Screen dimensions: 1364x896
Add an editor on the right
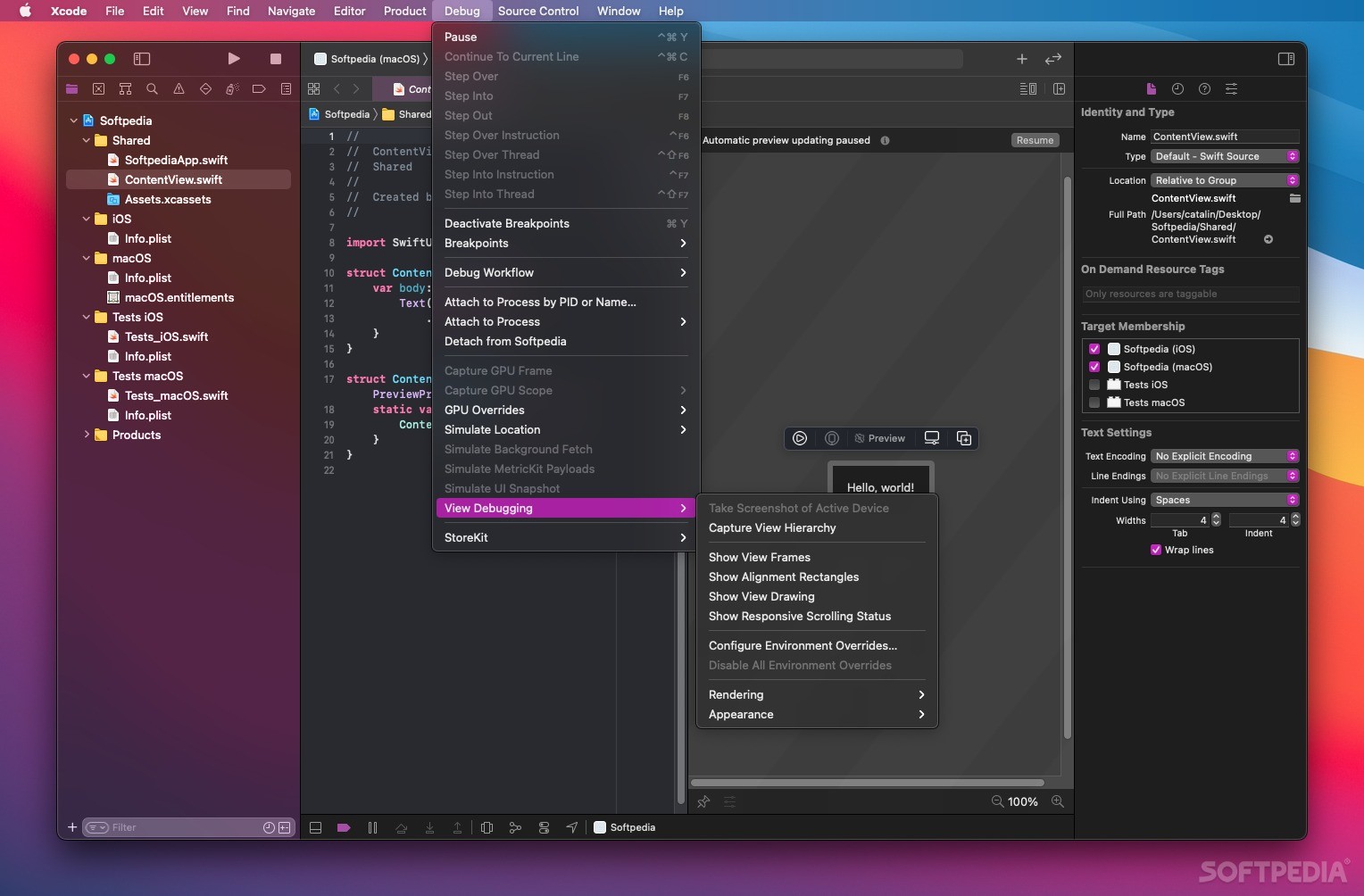pos(1060,89)
